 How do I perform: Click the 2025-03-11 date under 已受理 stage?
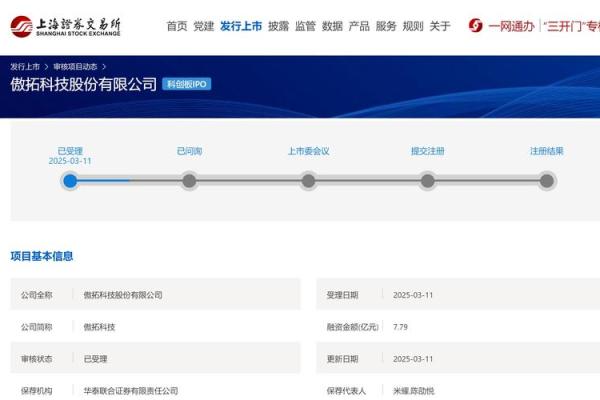coord(70,161)
